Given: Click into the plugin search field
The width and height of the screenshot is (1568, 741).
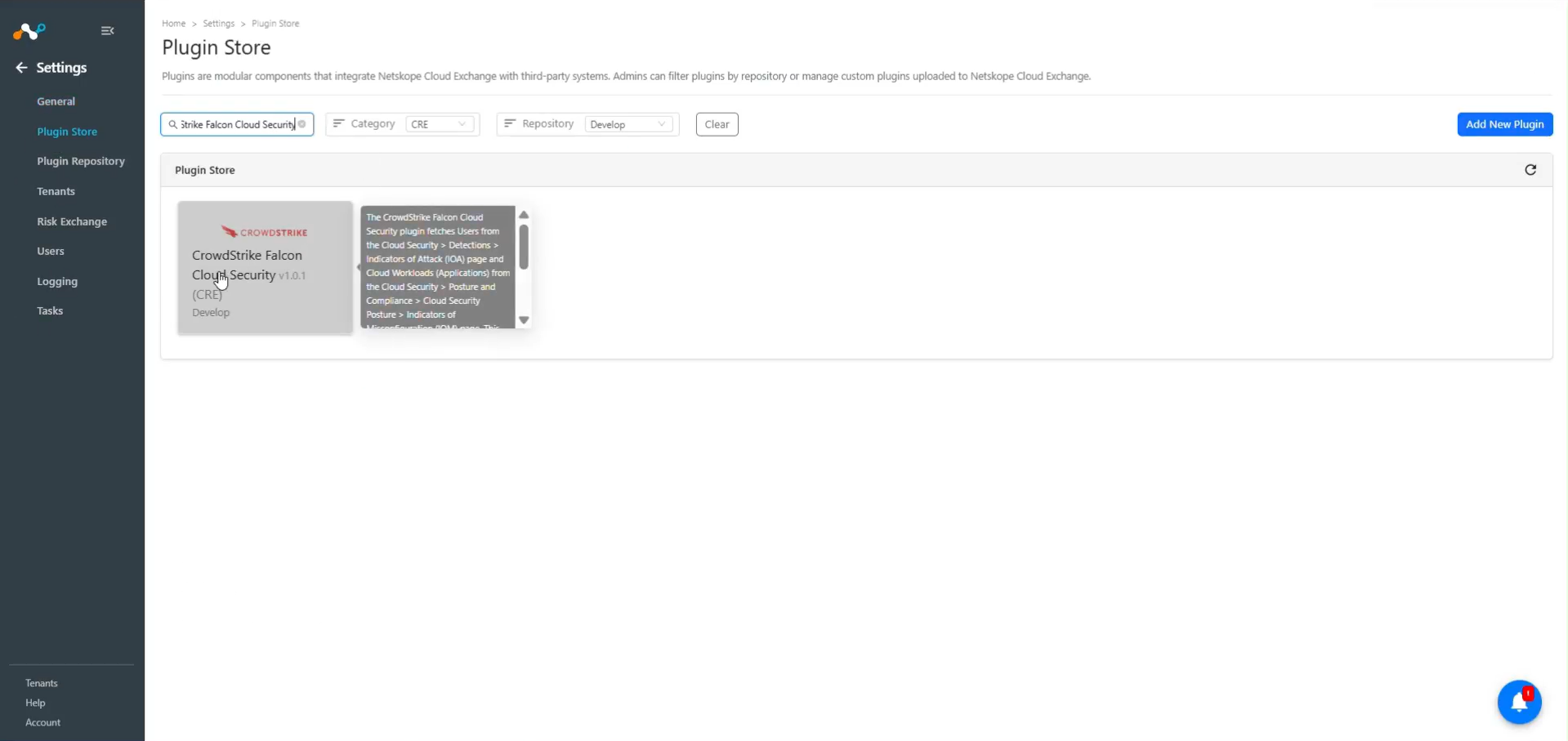Looking at the screenshot, I should coord(237,124).
